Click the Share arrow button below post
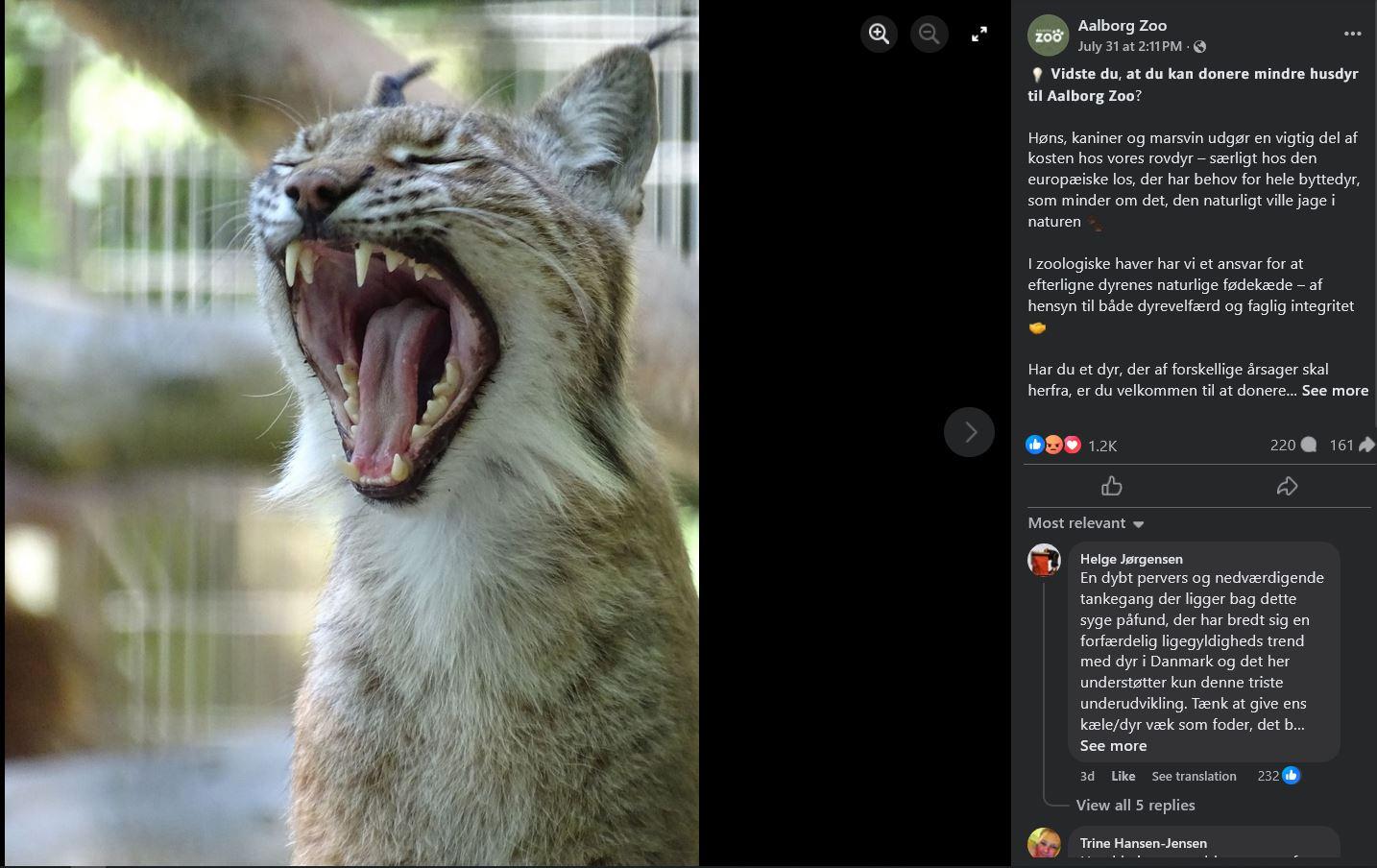The height and width of the screenshot is (868, 1377). click(x=1287, y=487)
